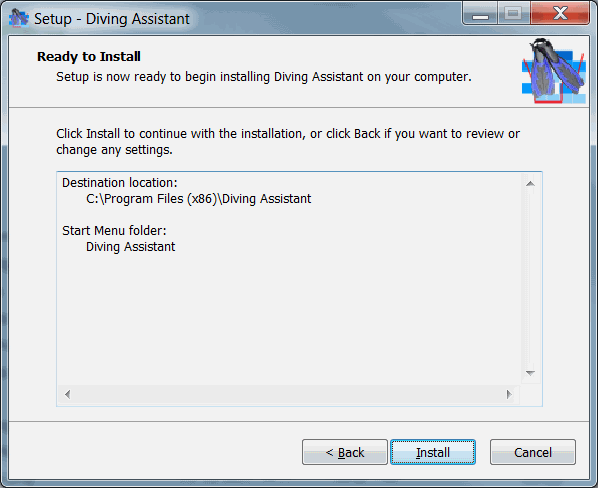The height and width of the screenshot is (488, 598).
Task: Click the "Ready to Install" heading
Action: tap(89, 56)
